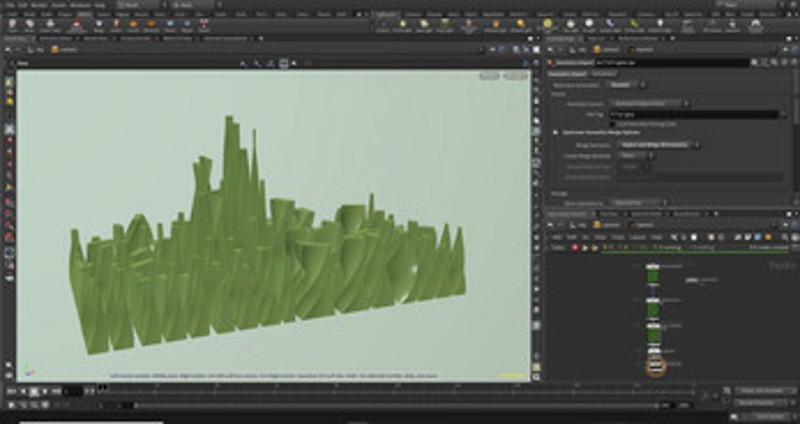
Task: Open the Keys All Channels dropdown button
Action: click(766, 391)
